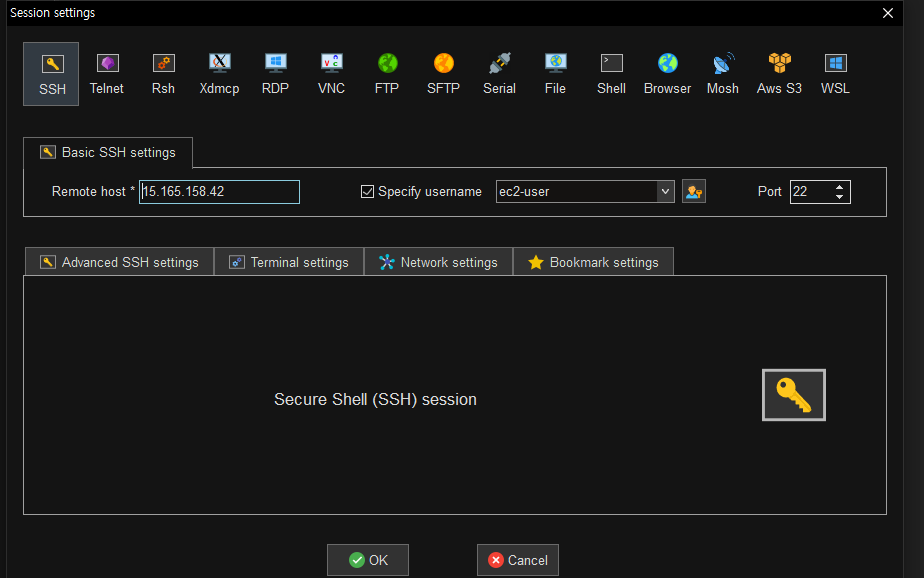Choose the WSL session type
The height and width of the screenshot is (578, 924).
pyautogui.click(x=835, y=74)
